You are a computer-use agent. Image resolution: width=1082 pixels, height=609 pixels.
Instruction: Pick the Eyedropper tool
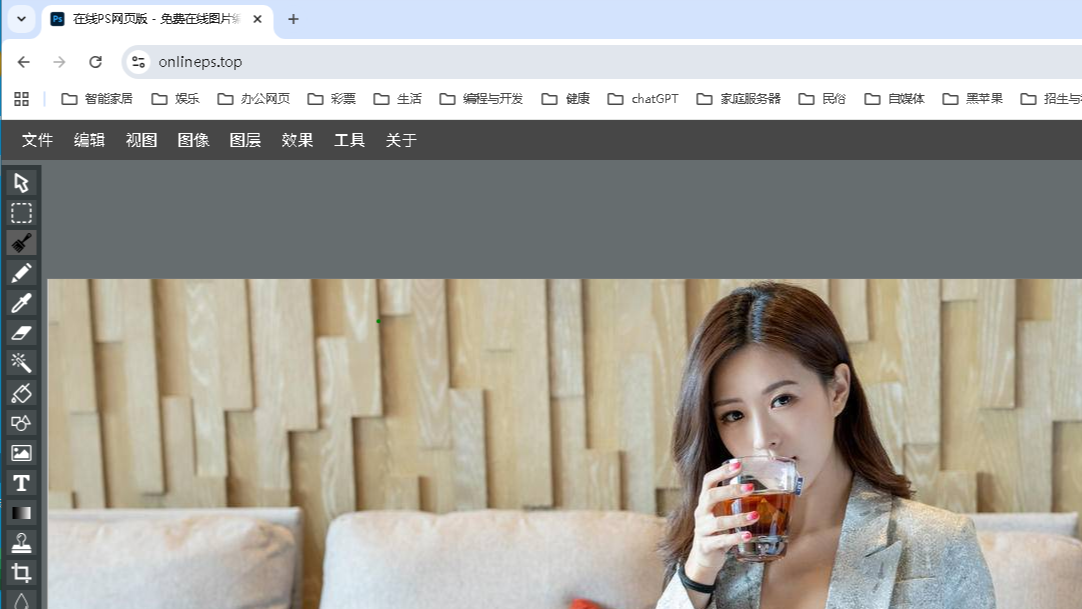point(21,302)
